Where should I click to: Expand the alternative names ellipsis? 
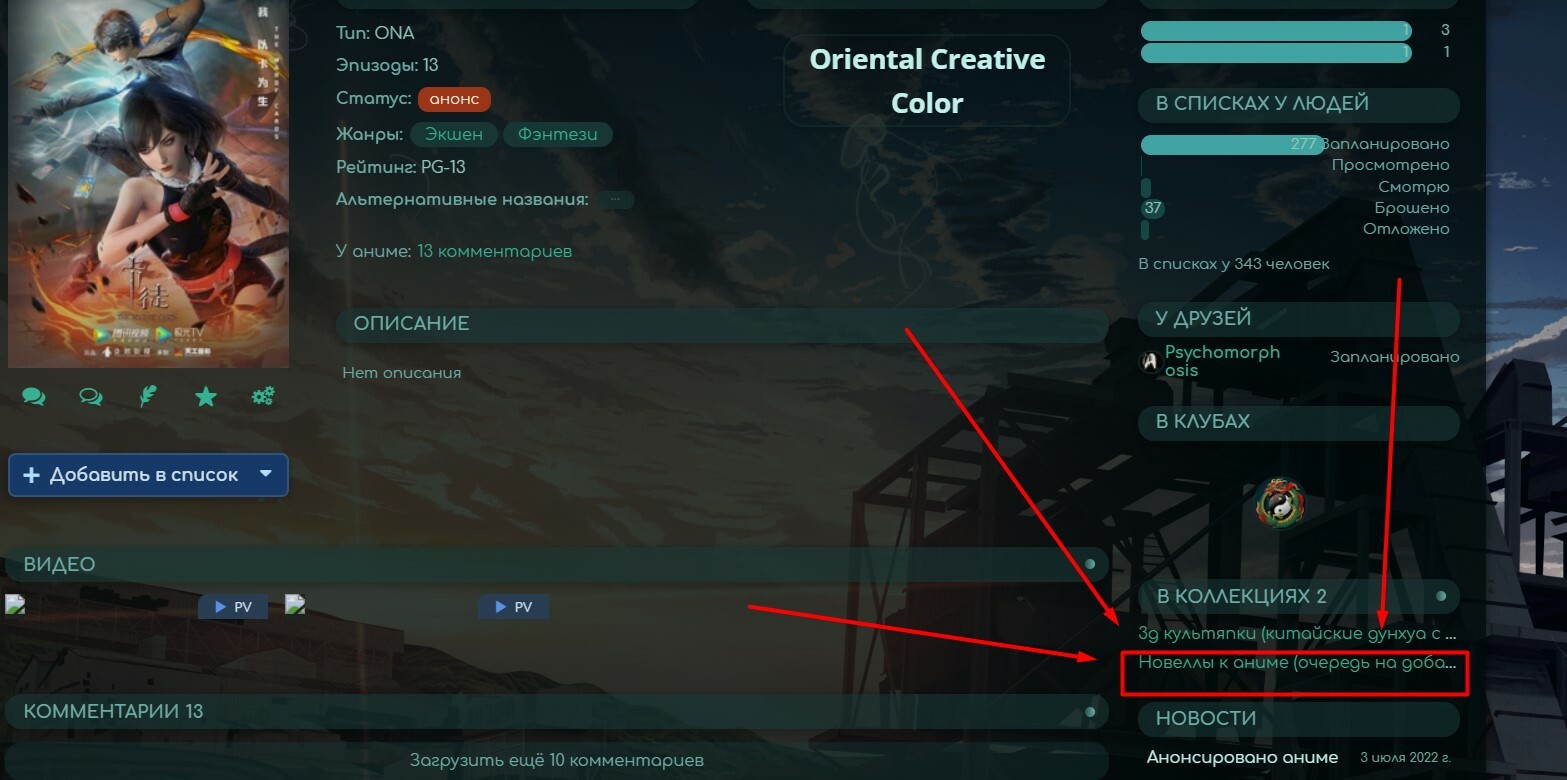pos(615,199)
